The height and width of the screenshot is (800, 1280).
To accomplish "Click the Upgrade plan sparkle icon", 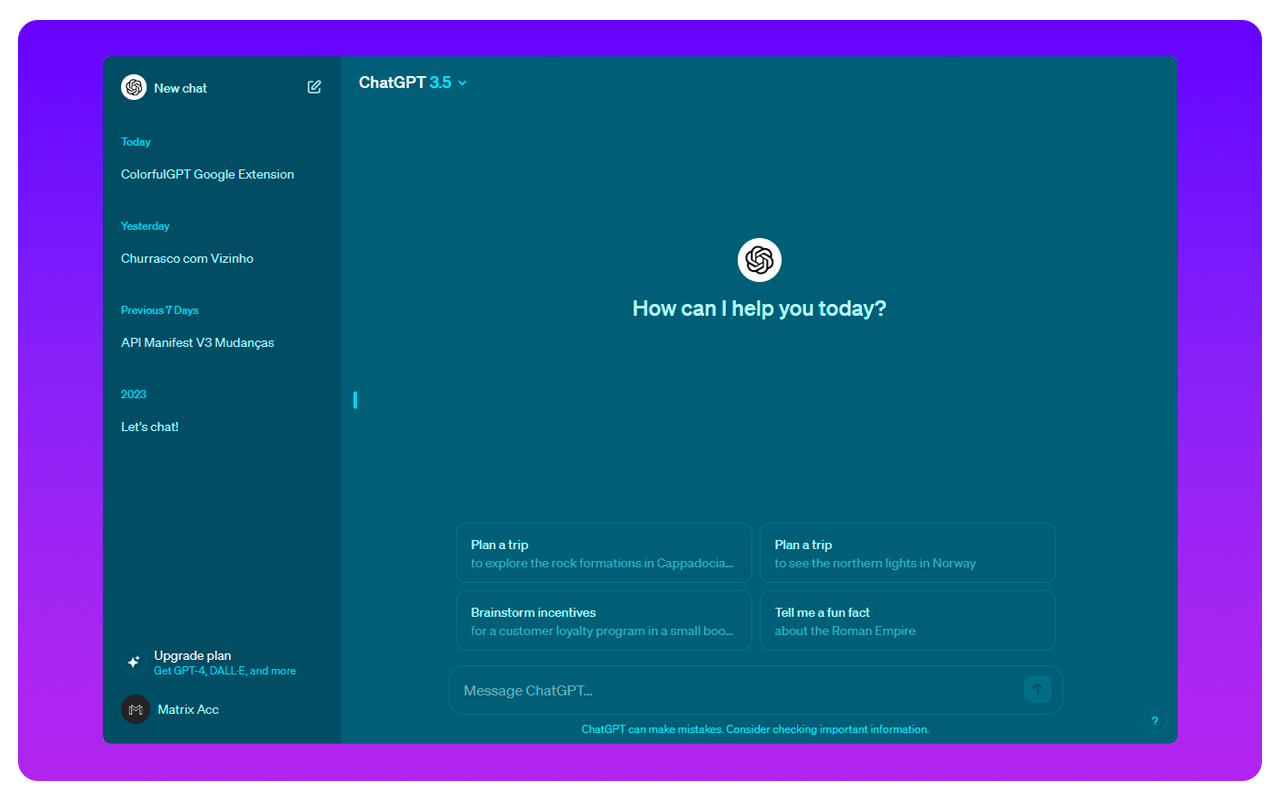I will tap(134, 662).
